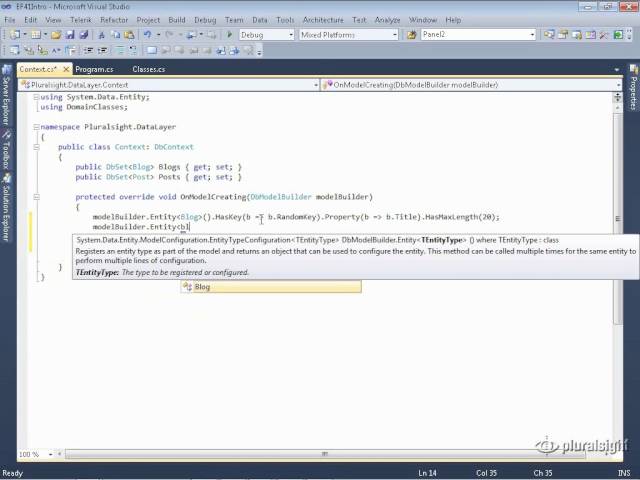
Task: Open the Solution Explorer side tab
Action: click(6, 208)
